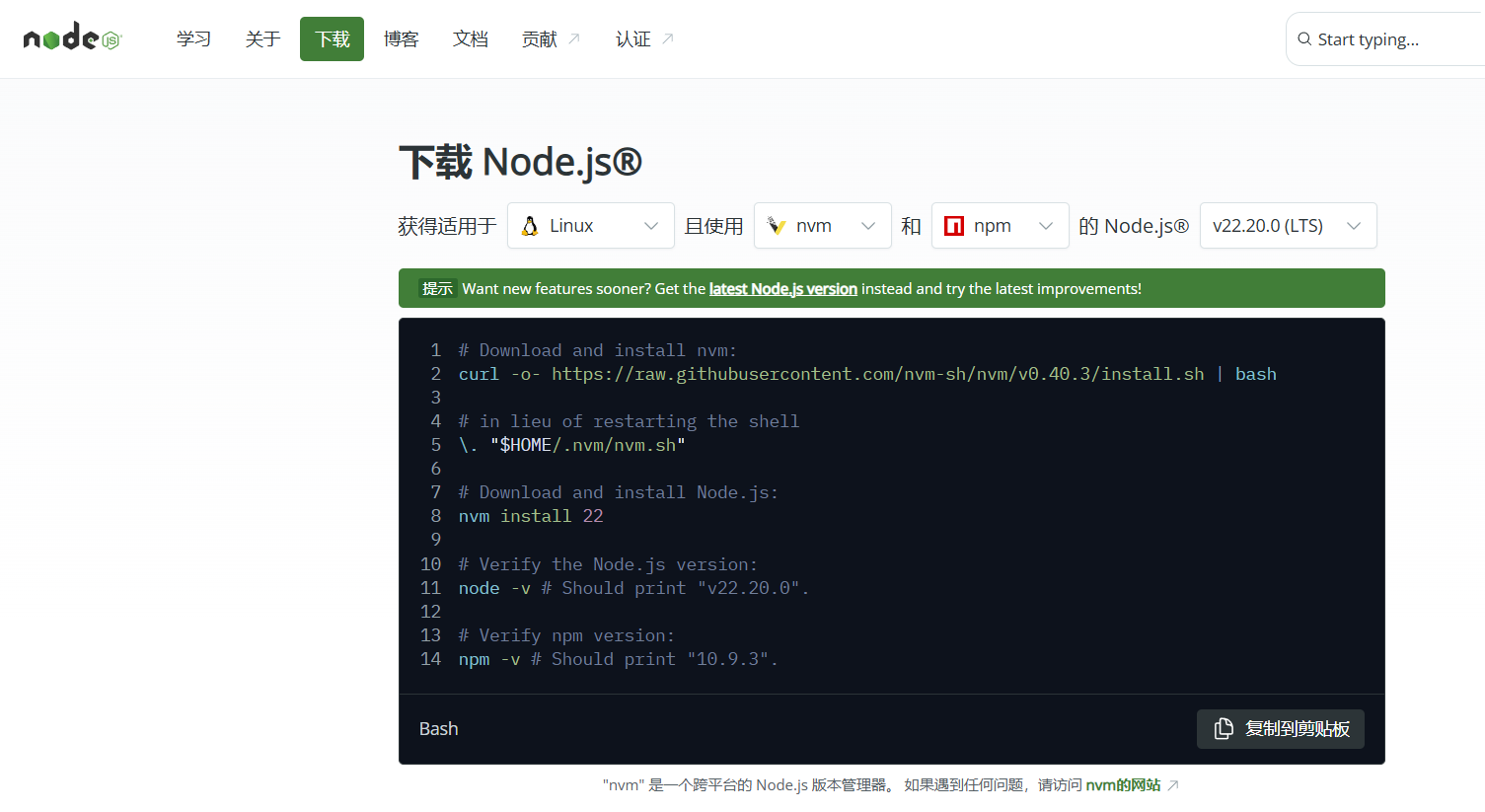This screenshot has width=1485, height=812.
Task: Click the 获得适用于 label
Action: point(447,226)
